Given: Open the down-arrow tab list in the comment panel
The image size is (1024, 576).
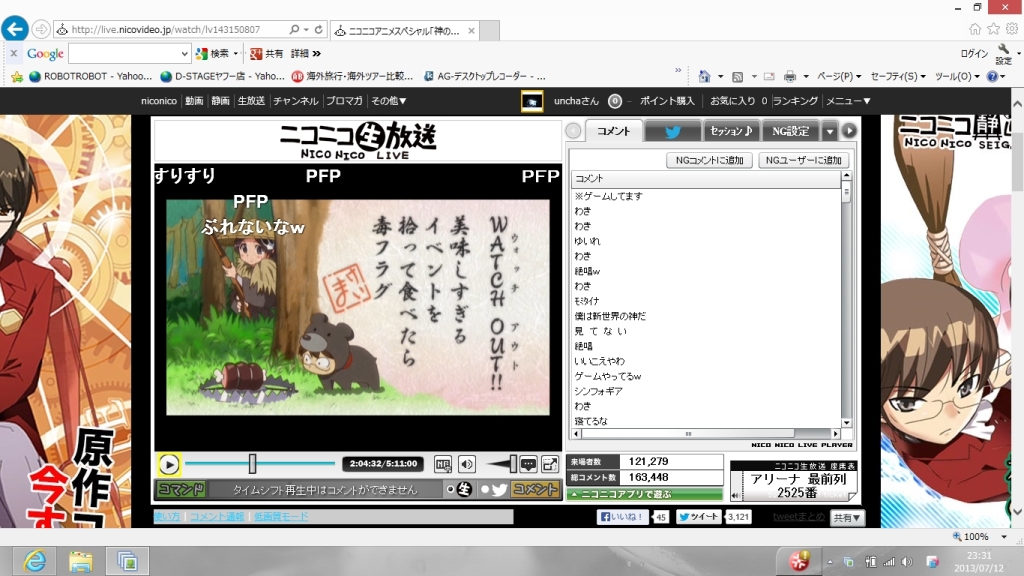Looking at the screenshot, I should coord(829,131).
